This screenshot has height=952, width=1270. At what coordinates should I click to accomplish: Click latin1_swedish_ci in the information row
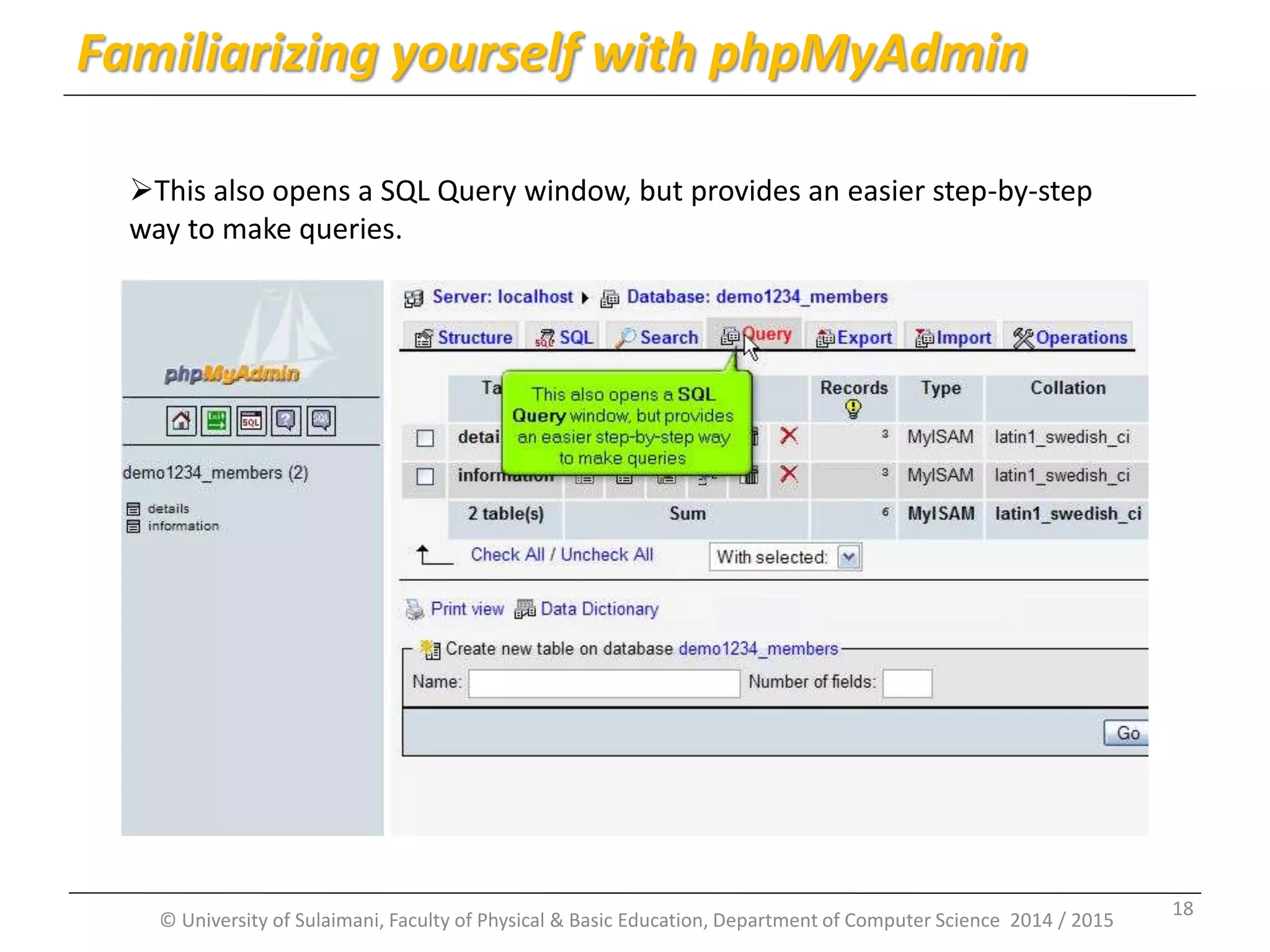1062,475
